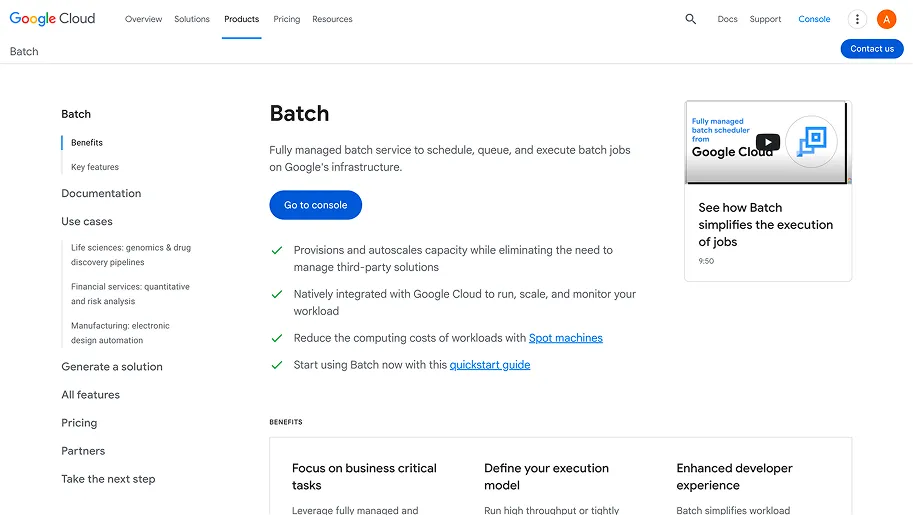Click the BENEFITS section label
The width and height of the screenshot is (913, 515).
pos(286,422)
